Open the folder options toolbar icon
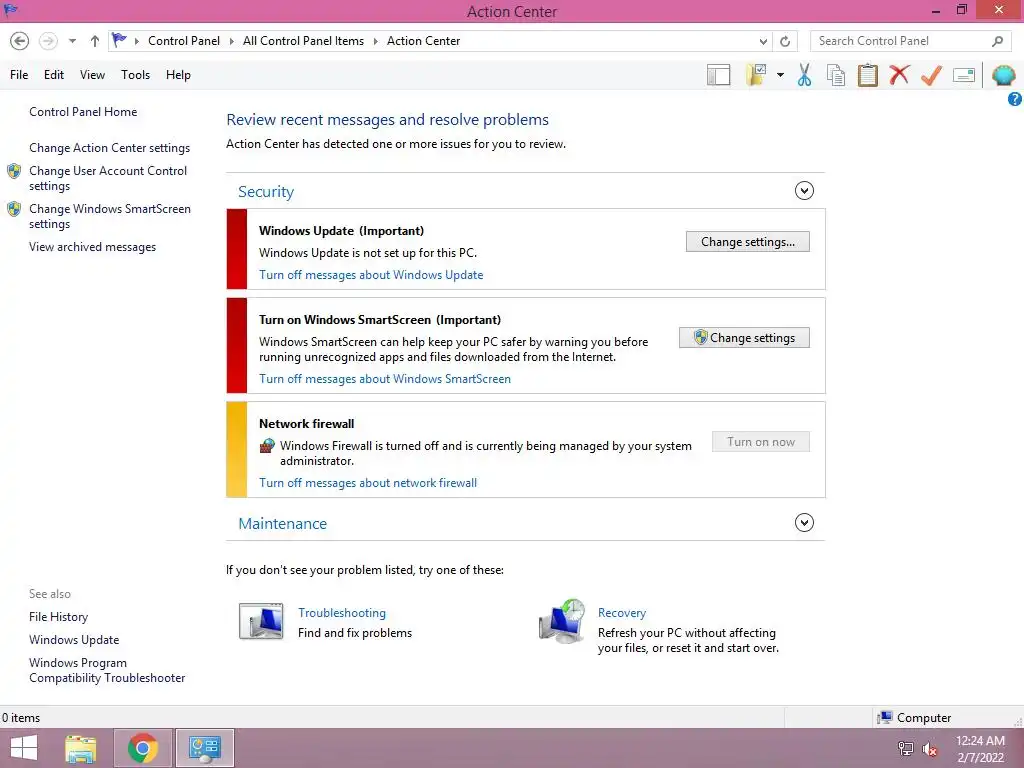The width and height of the screenshot is (1024, 768). click(756, 74)
